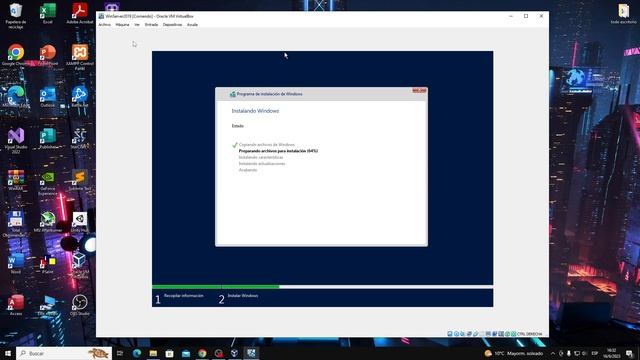640x360 pixels.
Task: Click the hard disk activity status icon in VirtualBox
Action: (x=450, y=334)
